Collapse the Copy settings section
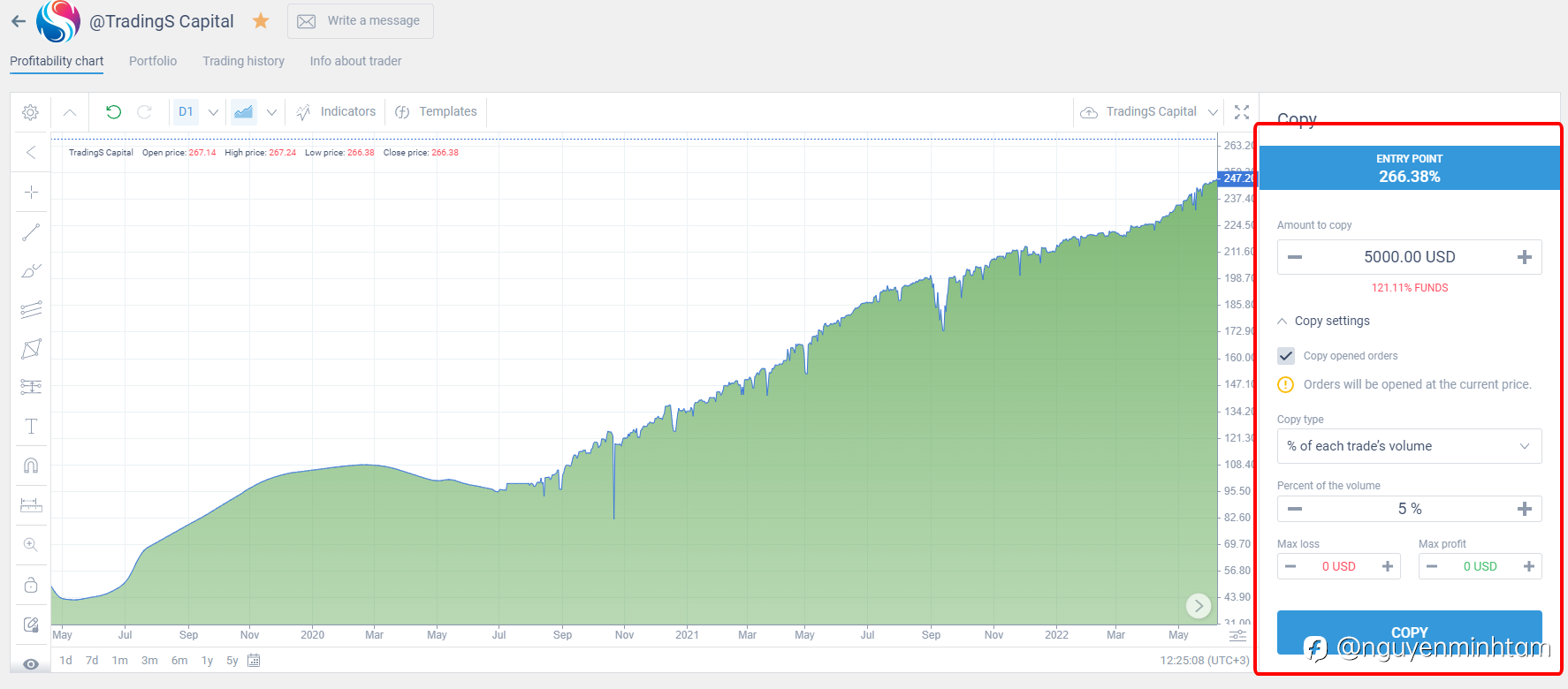 [1324, 321]
